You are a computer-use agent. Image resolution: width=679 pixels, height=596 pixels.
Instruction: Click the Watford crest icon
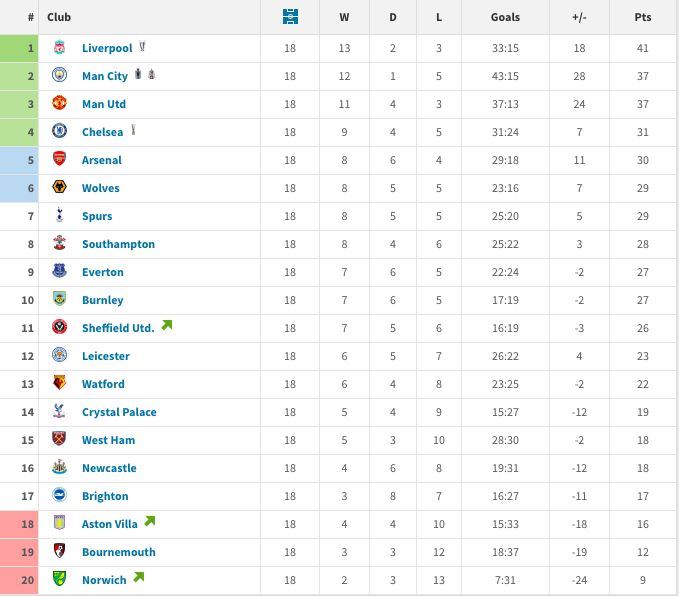pos(59,383)
